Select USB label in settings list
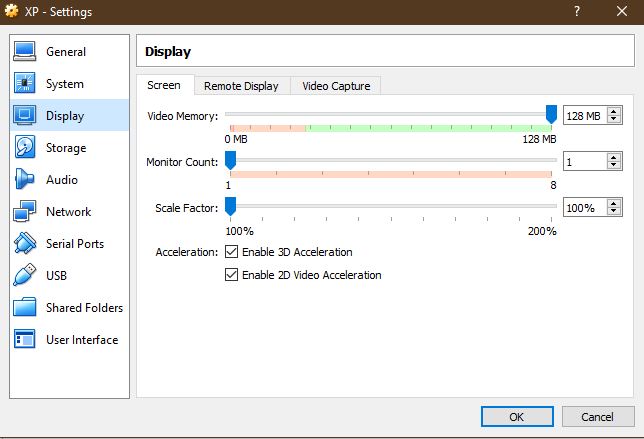This screenshot has width=644, height=439. coord(56,276)
